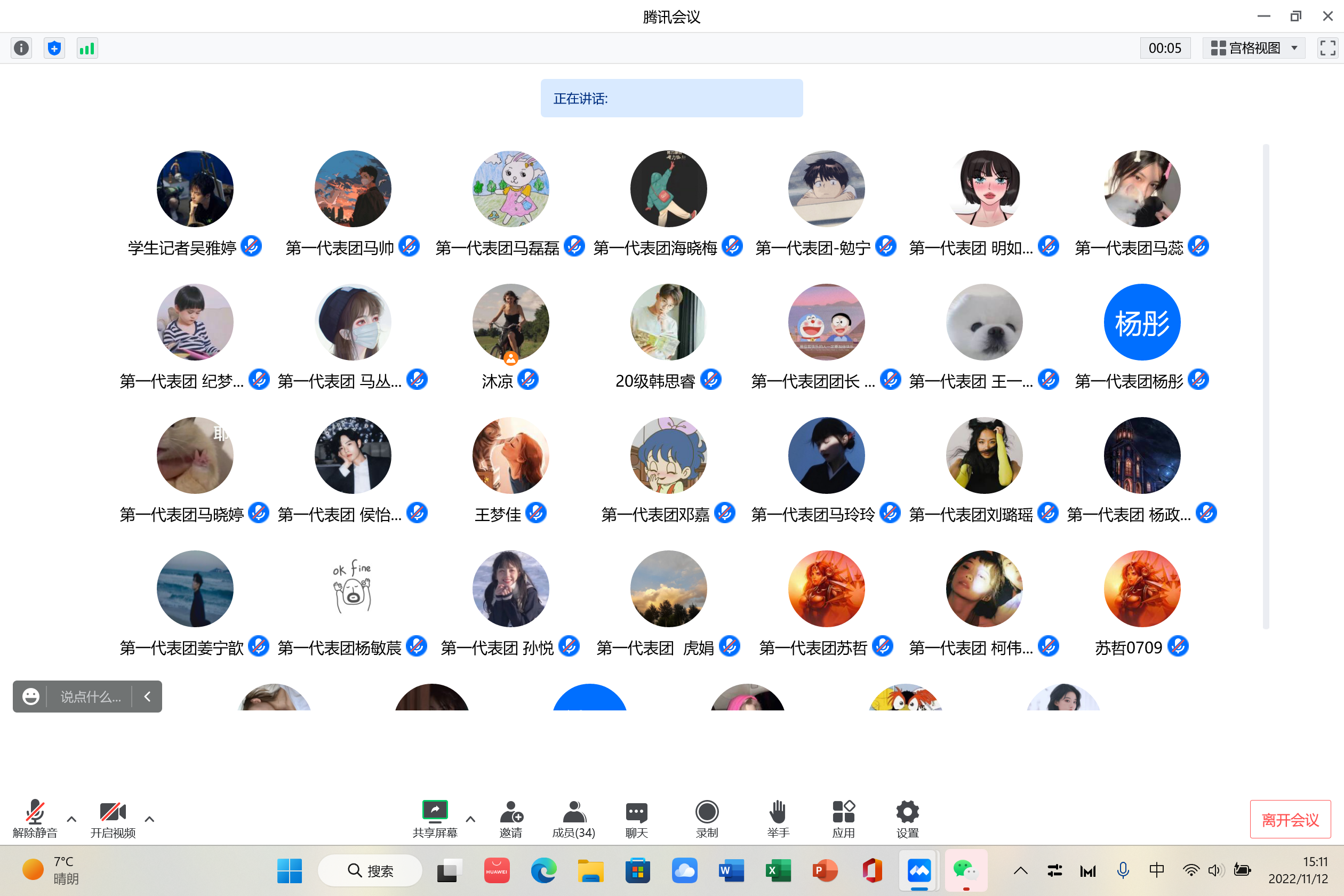Open PowerPoint from the taskbar
Viewport: 1344px width, 896px height.
825,870
